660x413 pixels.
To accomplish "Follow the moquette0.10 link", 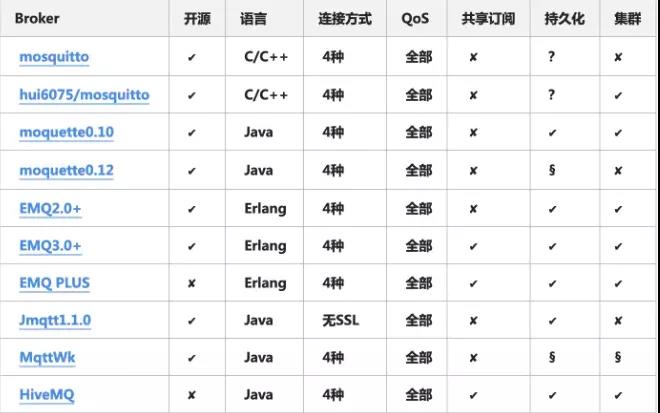I will tap(66, 132).
